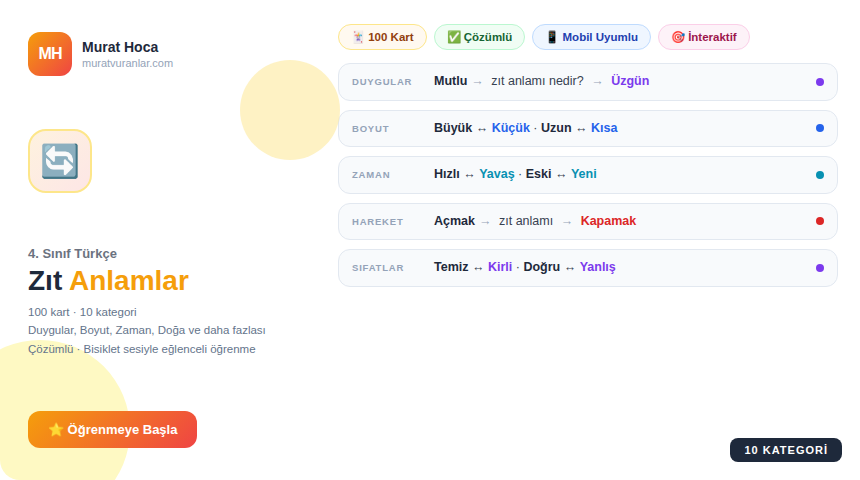The image size is (860, 480).
Task: Click the phone icon in Mobil Uyumlu badge
Action: [552, 37]
